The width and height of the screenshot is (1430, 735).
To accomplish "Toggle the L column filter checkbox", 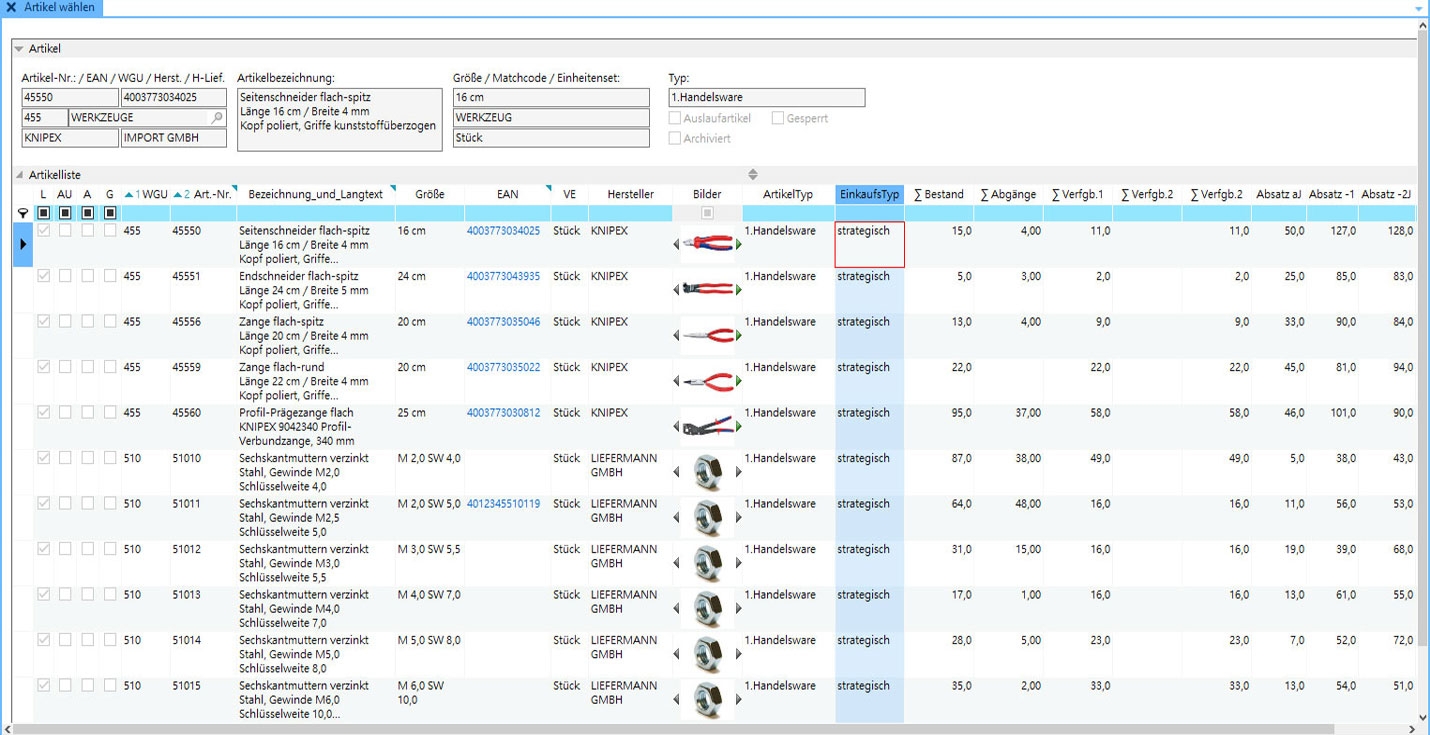I will pyautogui.click(x=44, y=213).
